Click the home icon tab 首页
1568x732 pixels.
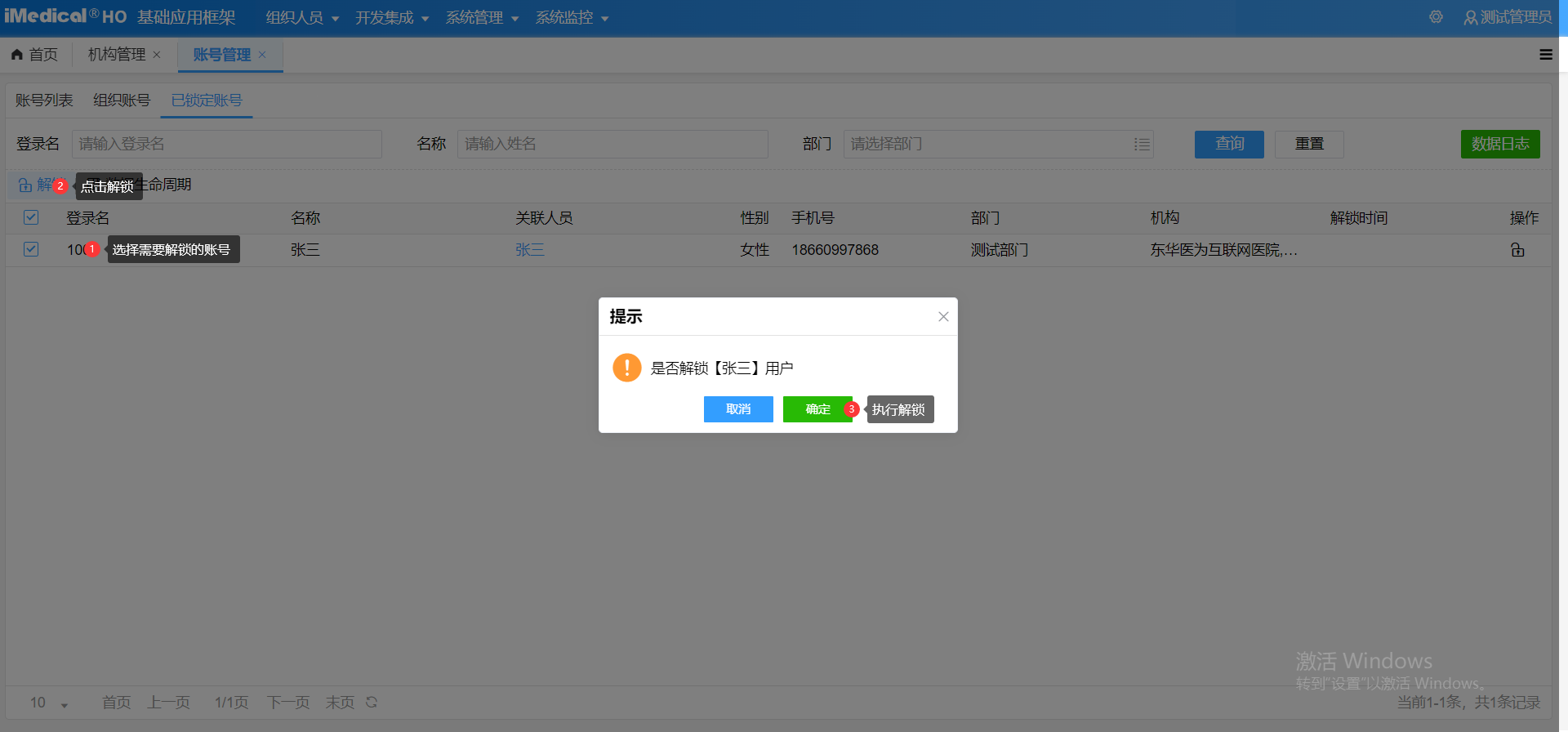point(34,55)
